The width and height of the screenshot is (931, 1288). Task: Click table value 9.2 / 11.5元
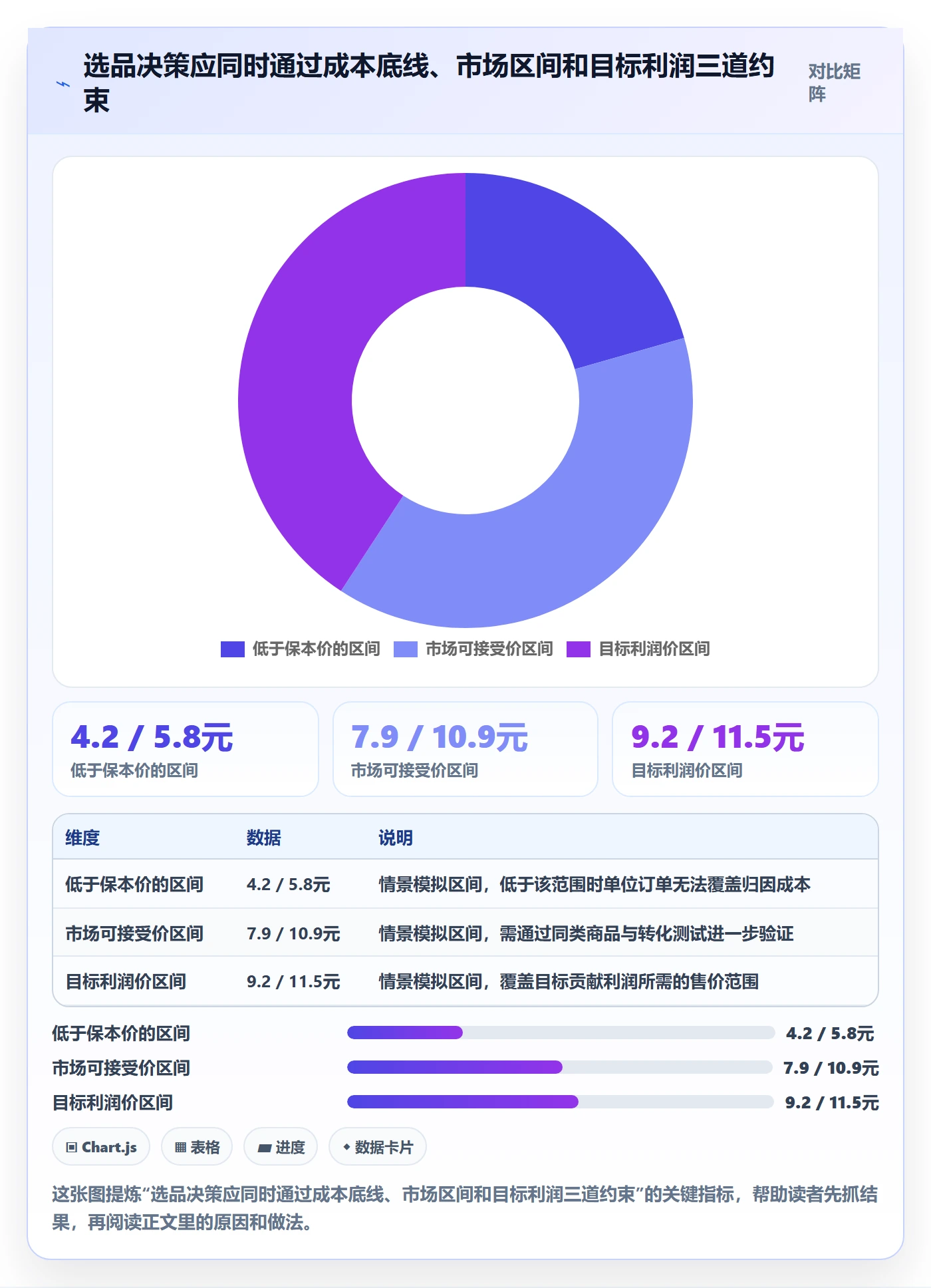pyautogui.click(x=293, y=981)
